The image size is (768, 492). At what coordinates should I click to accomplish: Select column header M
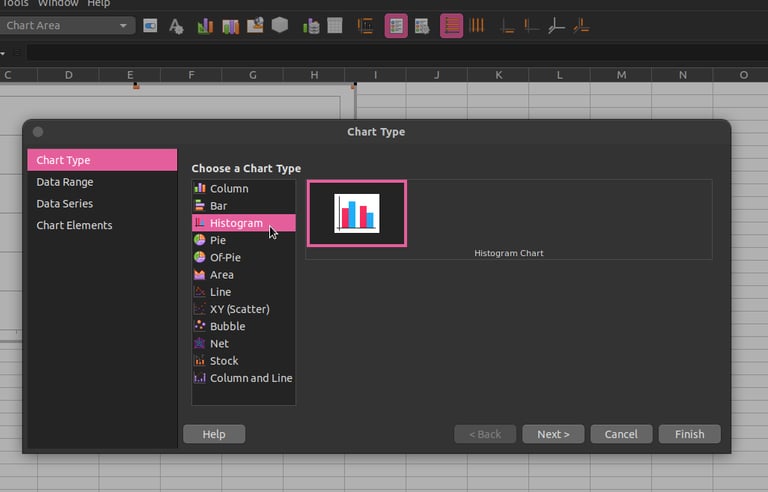tap(621, 74)
